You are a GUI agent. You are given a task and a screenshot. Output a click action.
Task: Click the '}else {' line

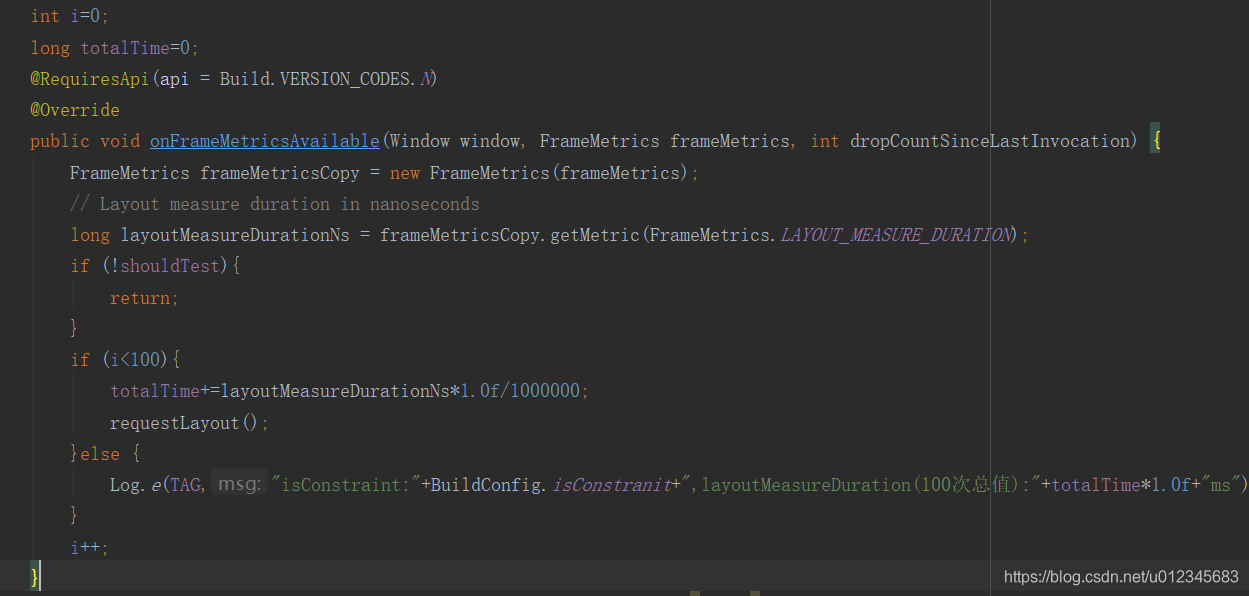pyautogui.click(x=105, y=454)
